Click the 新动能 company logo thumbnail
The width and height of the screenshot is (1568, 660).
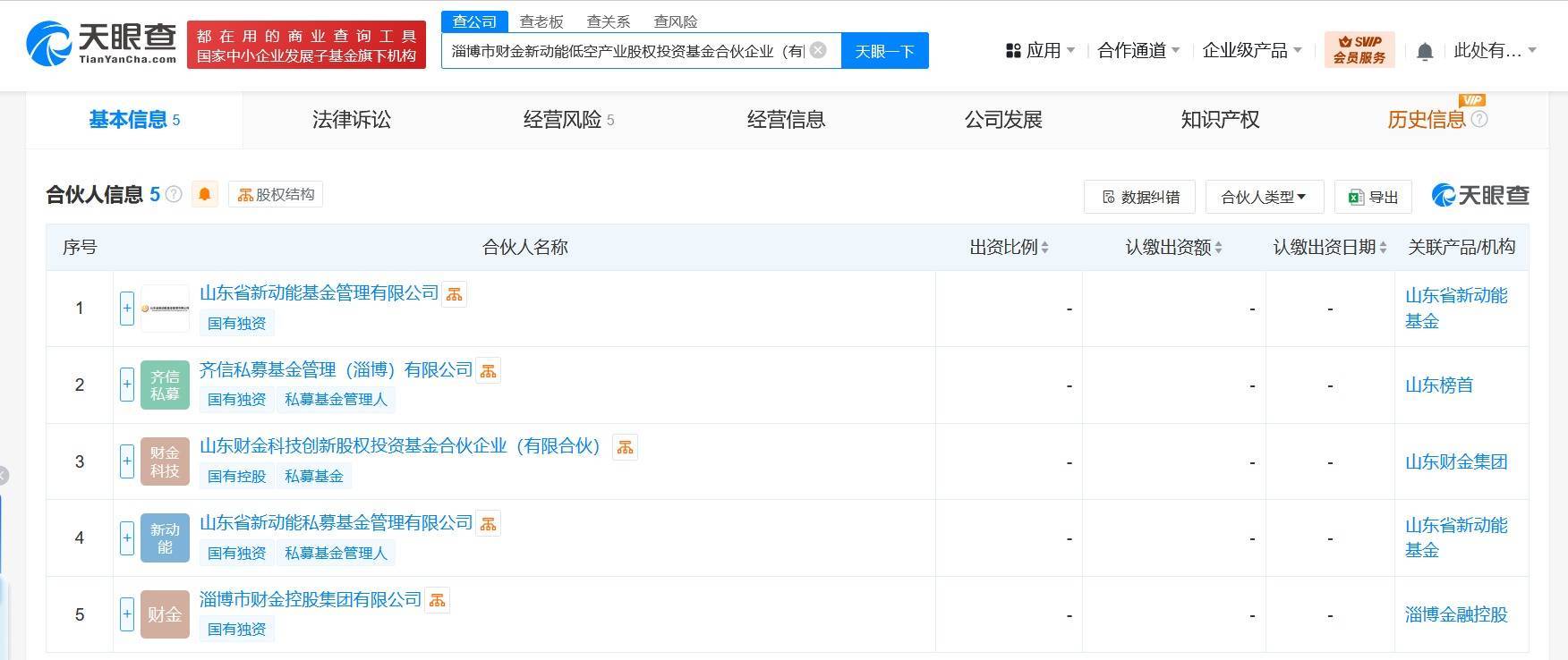pyautogui.click(x=165, y=538)
